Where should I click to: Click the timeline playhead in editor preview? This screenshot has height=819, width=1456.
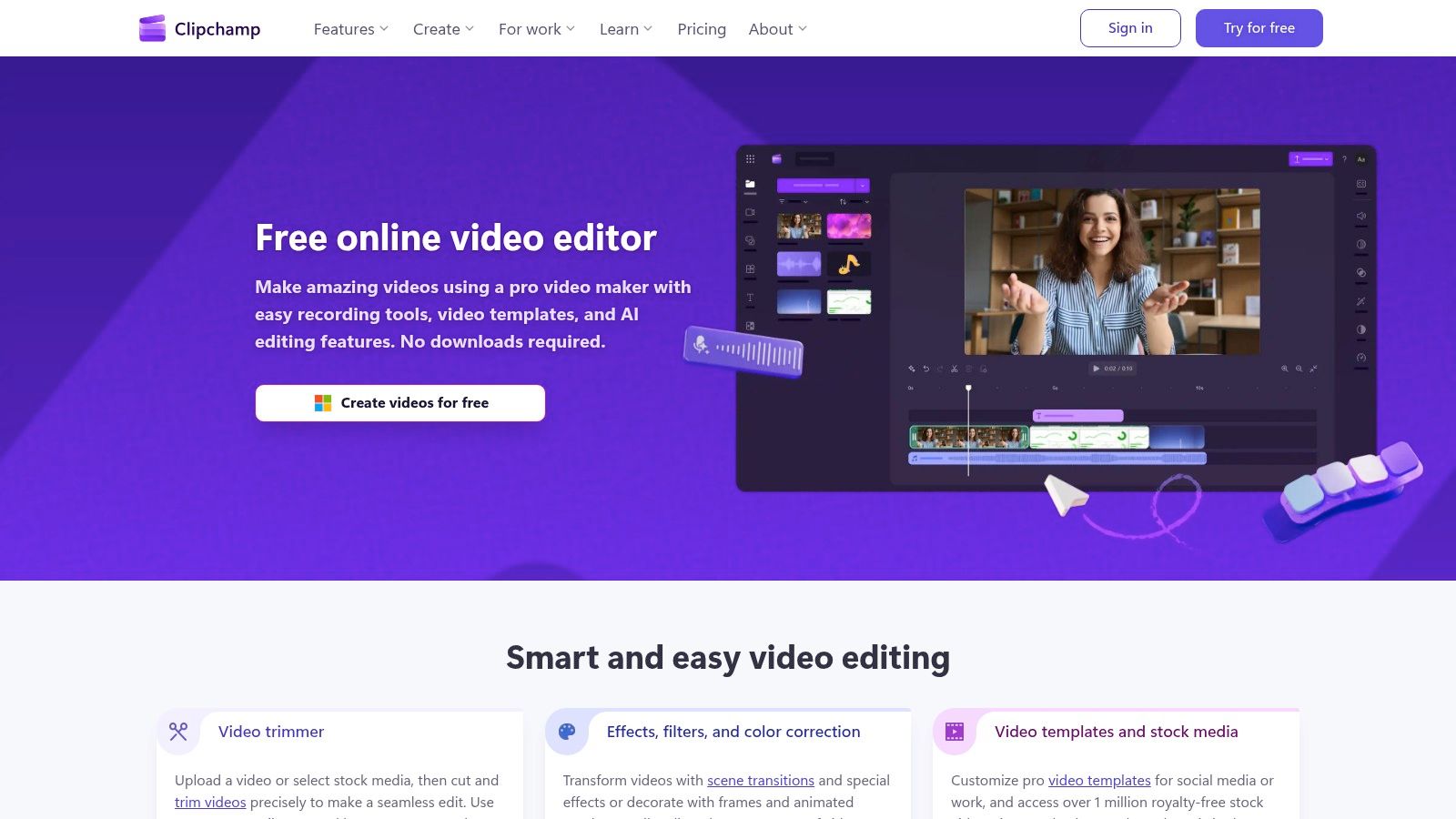(968, 430)
